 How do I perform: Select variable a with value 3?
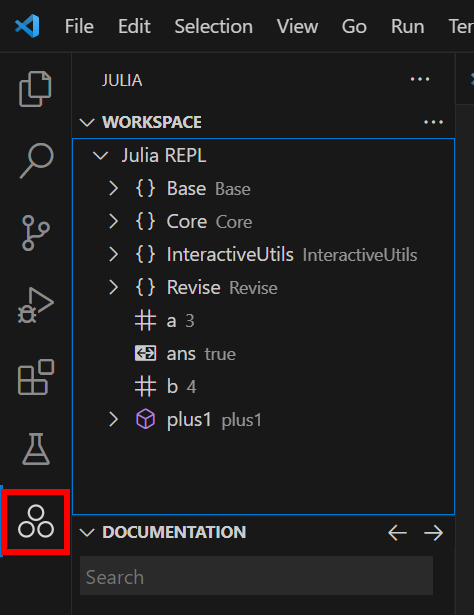pyautogui.click(x=263, y=320)
